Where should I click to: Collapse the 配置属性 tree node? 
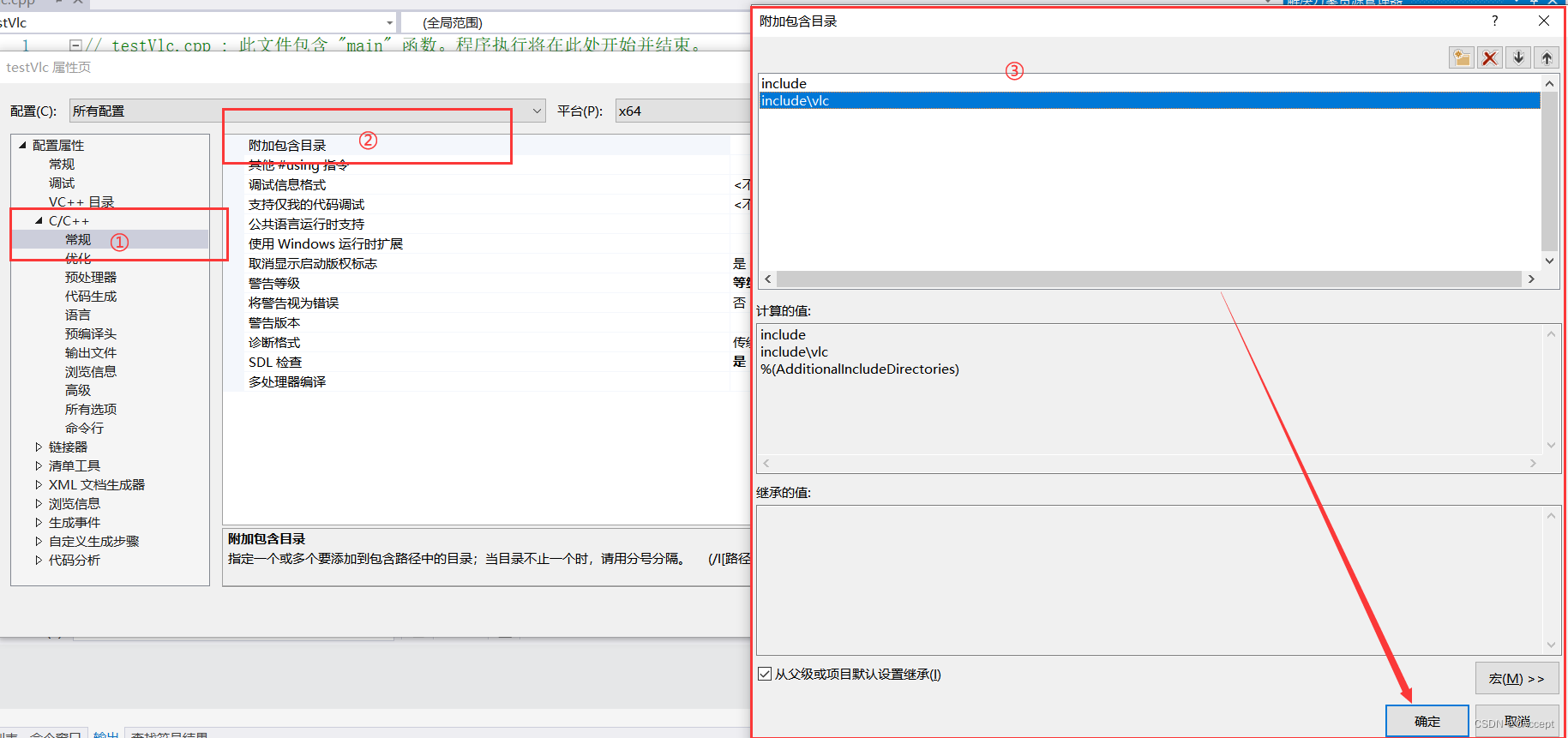[x=23, y=145]
